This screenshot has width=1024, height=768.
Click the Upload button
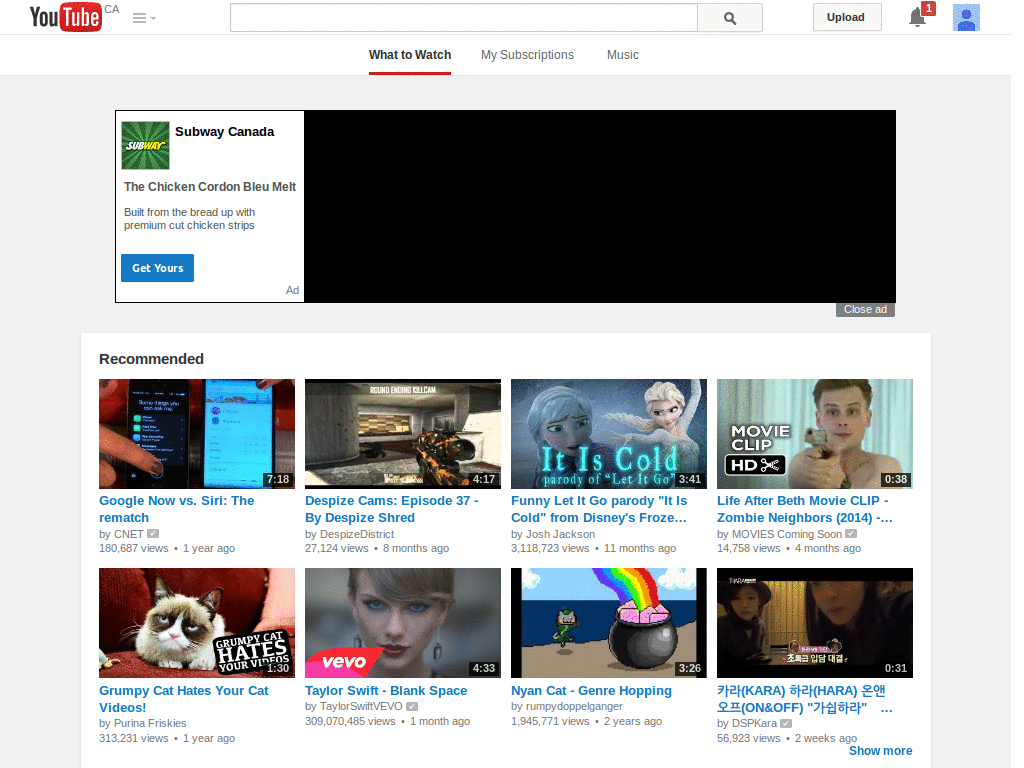tap(846, 17)
